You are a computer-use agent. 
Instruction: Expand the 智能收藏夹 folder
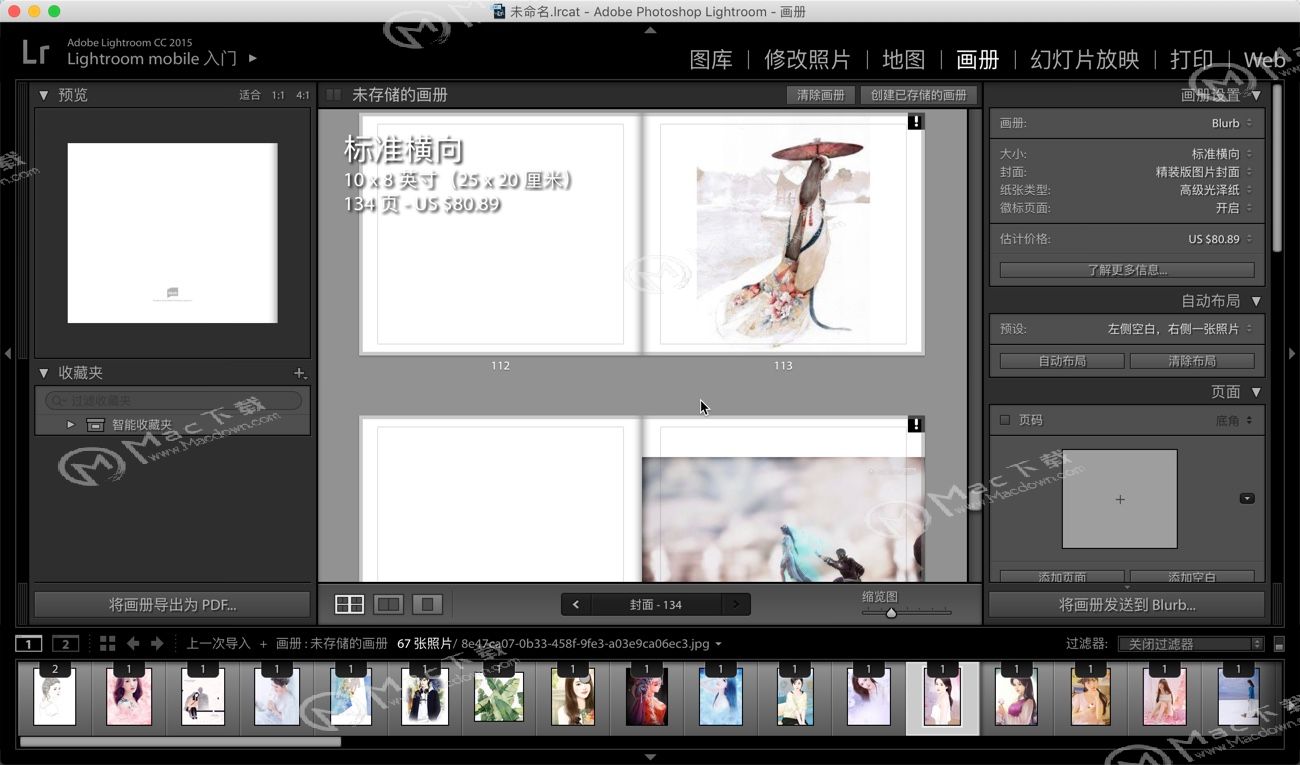(x=71, y=424)
